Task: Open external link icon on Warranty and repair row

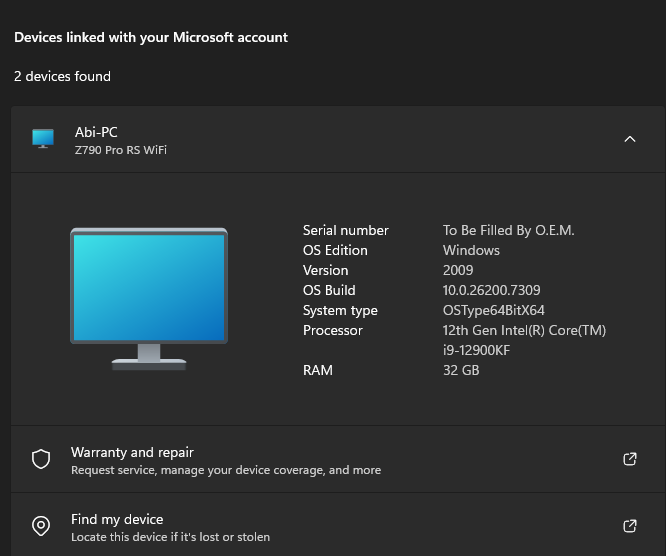Action: click(629, 459)
